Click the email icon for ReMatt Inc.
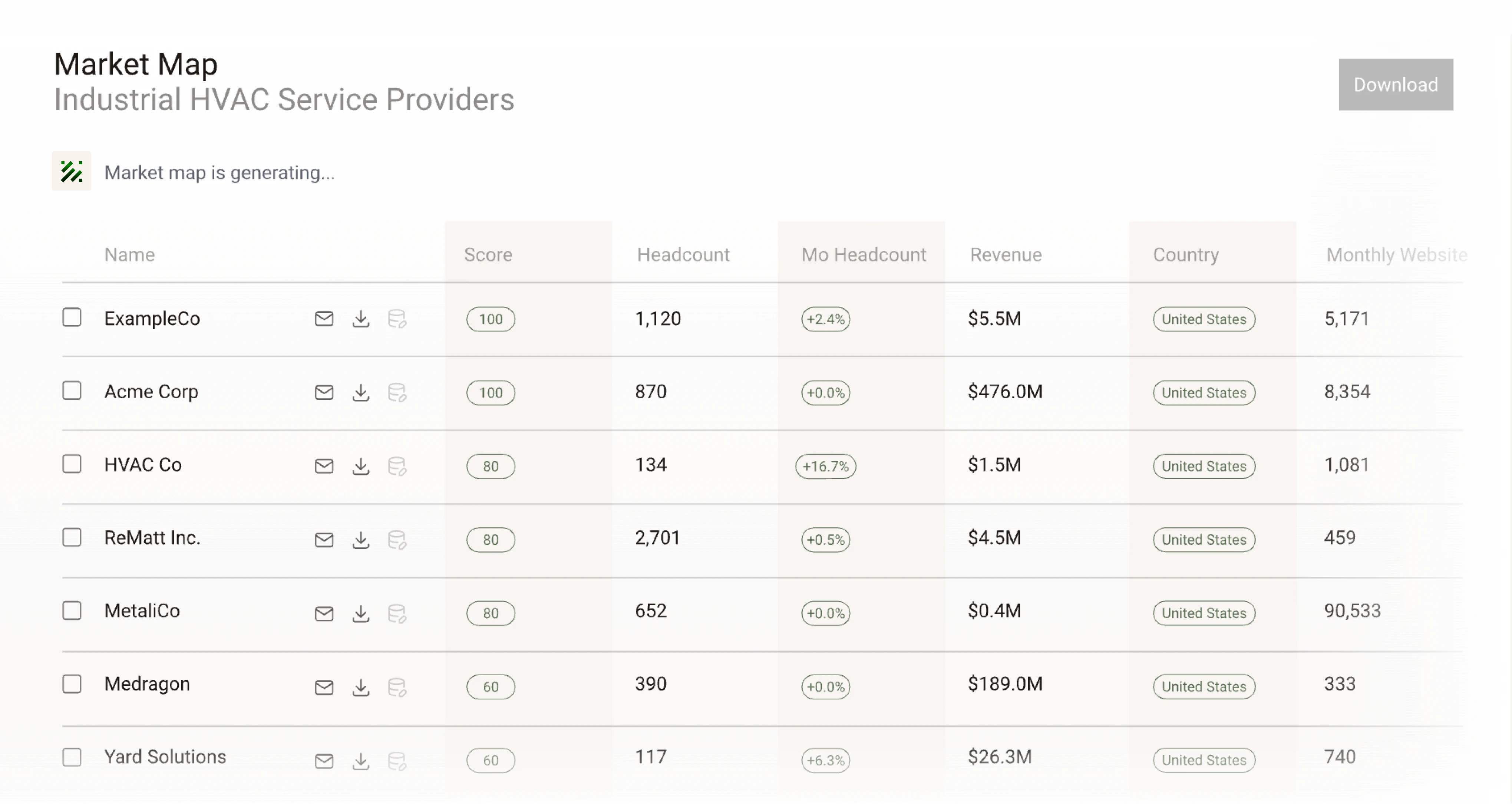This screenshot has height=804, width=1512. pyautogui.click(x=324, y=540)
